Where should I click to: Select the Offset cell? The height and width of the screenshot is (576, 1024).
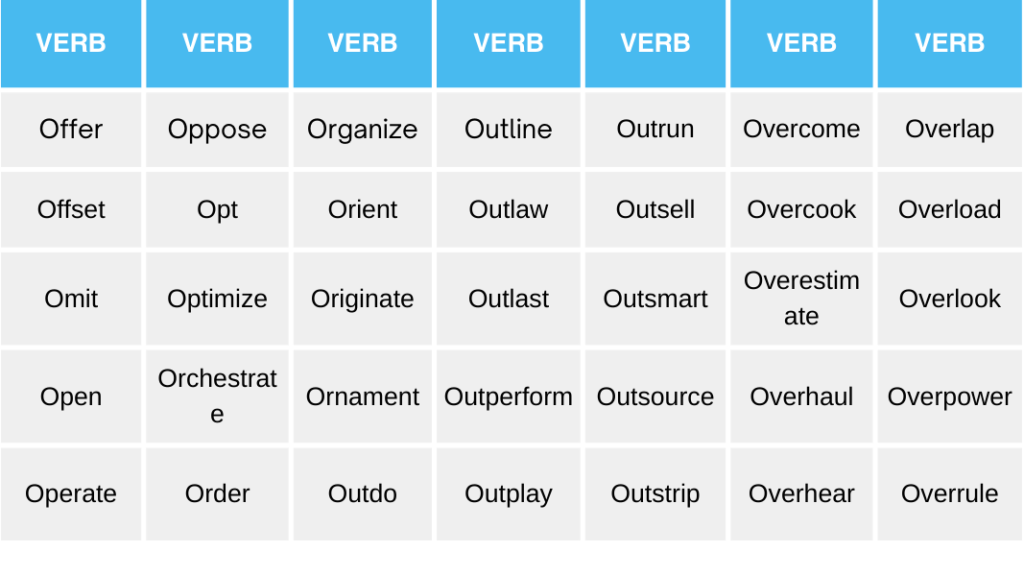(x=71, y=209)
